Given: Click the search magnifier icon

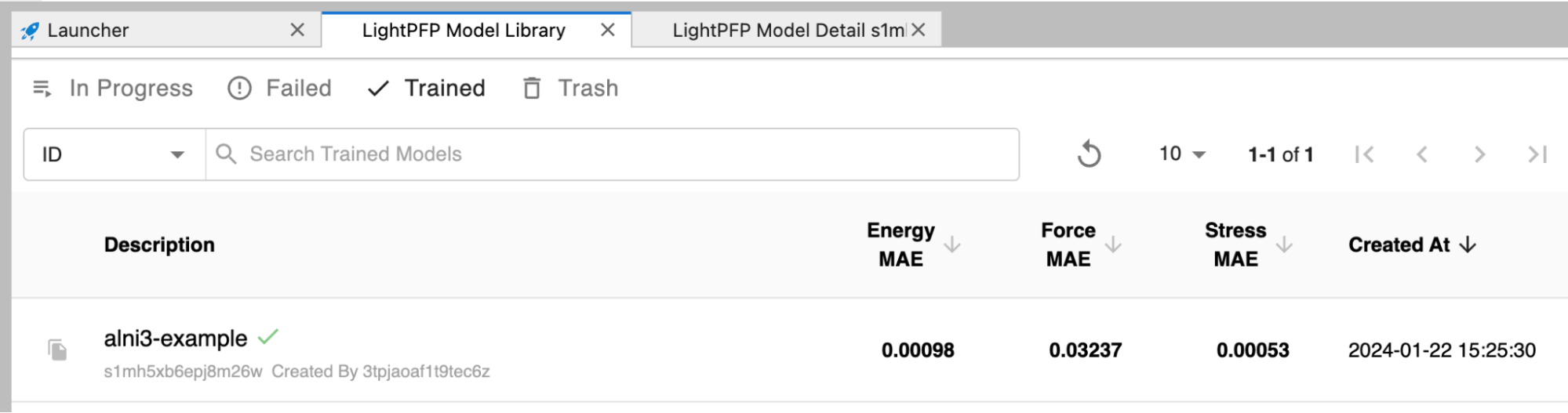Looking at the screenshot, I should 226,154.
